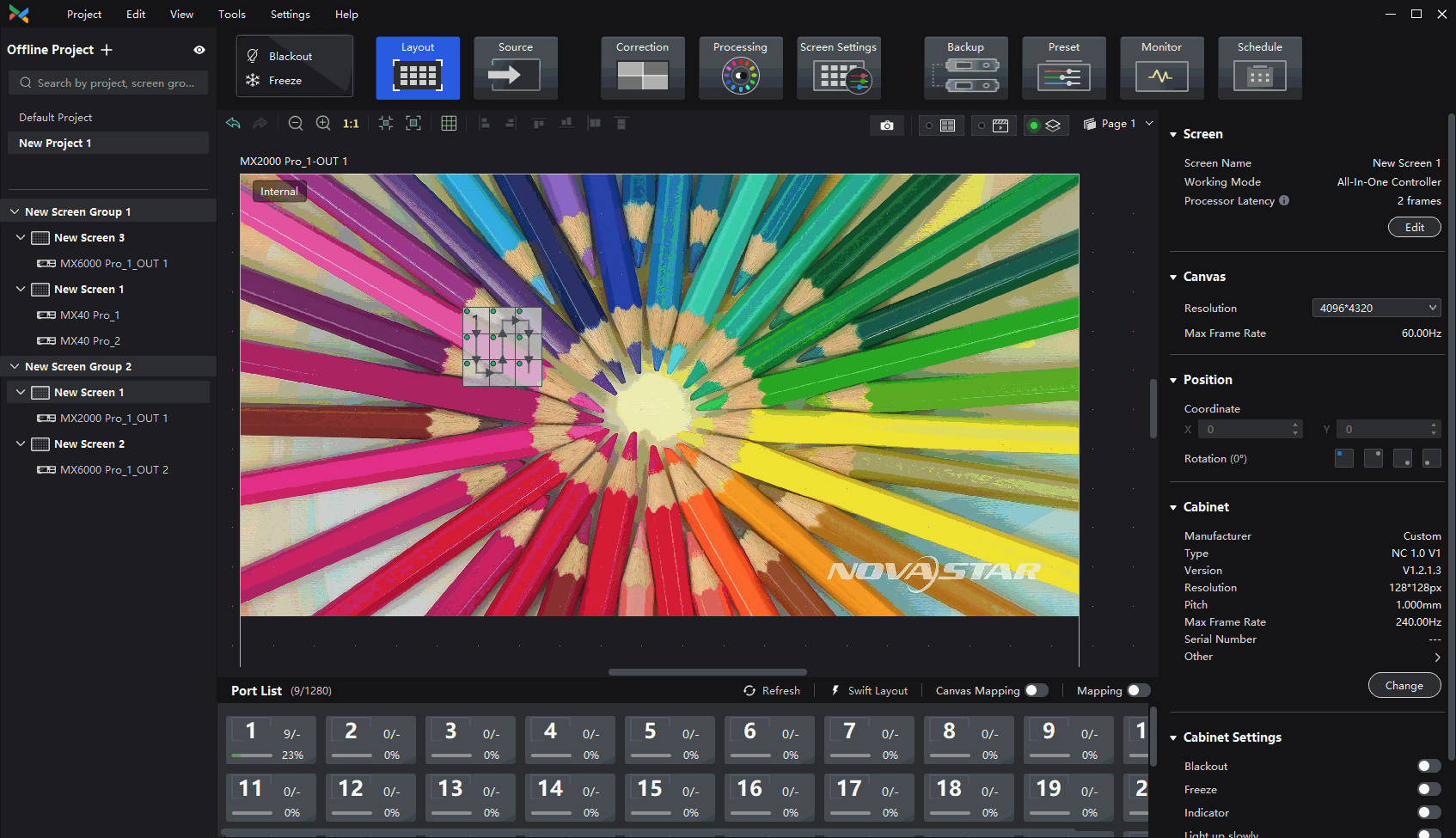The width and height of the screenshot is (1456, 838).
Task: Toggle Freeze in Cabinet Settings
Action: point(1429,789)
